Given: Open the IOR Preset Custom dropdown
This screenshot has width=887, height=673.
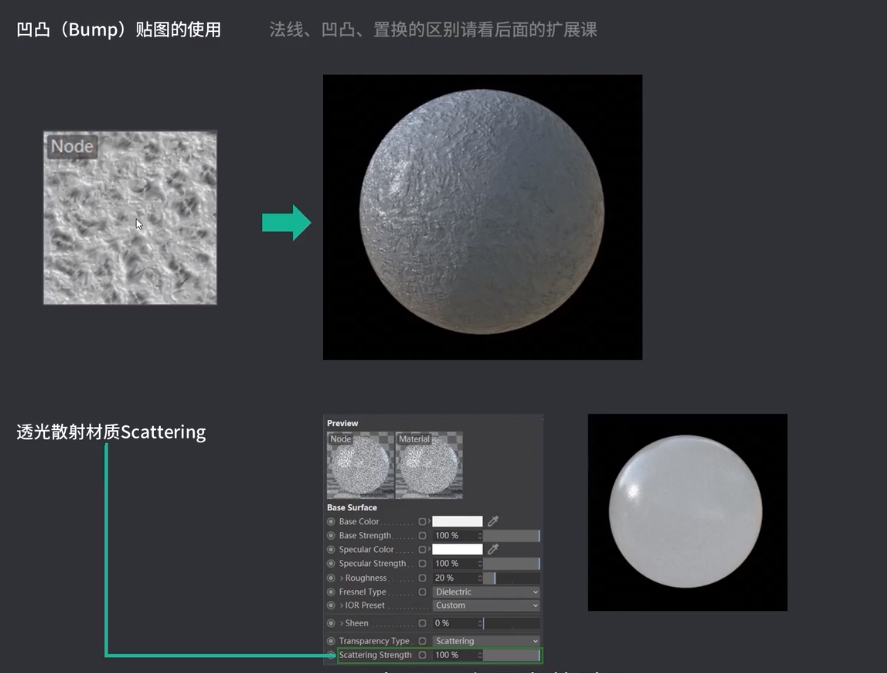Looking at the screenshot, I should coord(486,605).
